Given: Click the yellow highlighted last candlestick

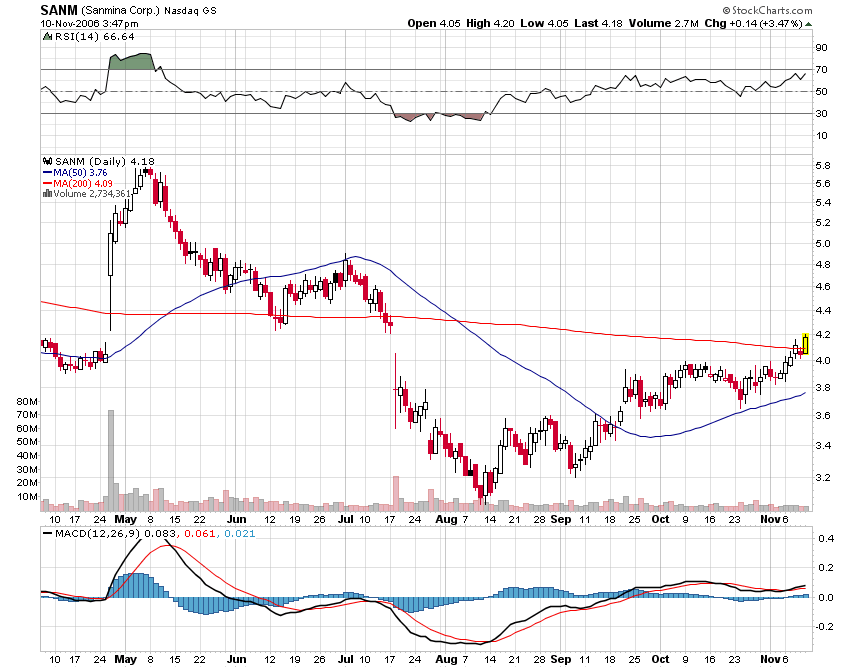Looking at the screenshot, I should pyautogui.click(x=805, y=344).
